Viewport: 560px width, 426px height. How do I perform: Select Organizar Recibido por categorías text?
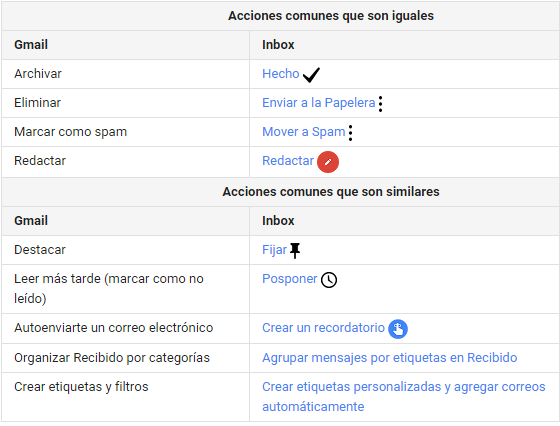pyautogui.click(x=112, y=358)
